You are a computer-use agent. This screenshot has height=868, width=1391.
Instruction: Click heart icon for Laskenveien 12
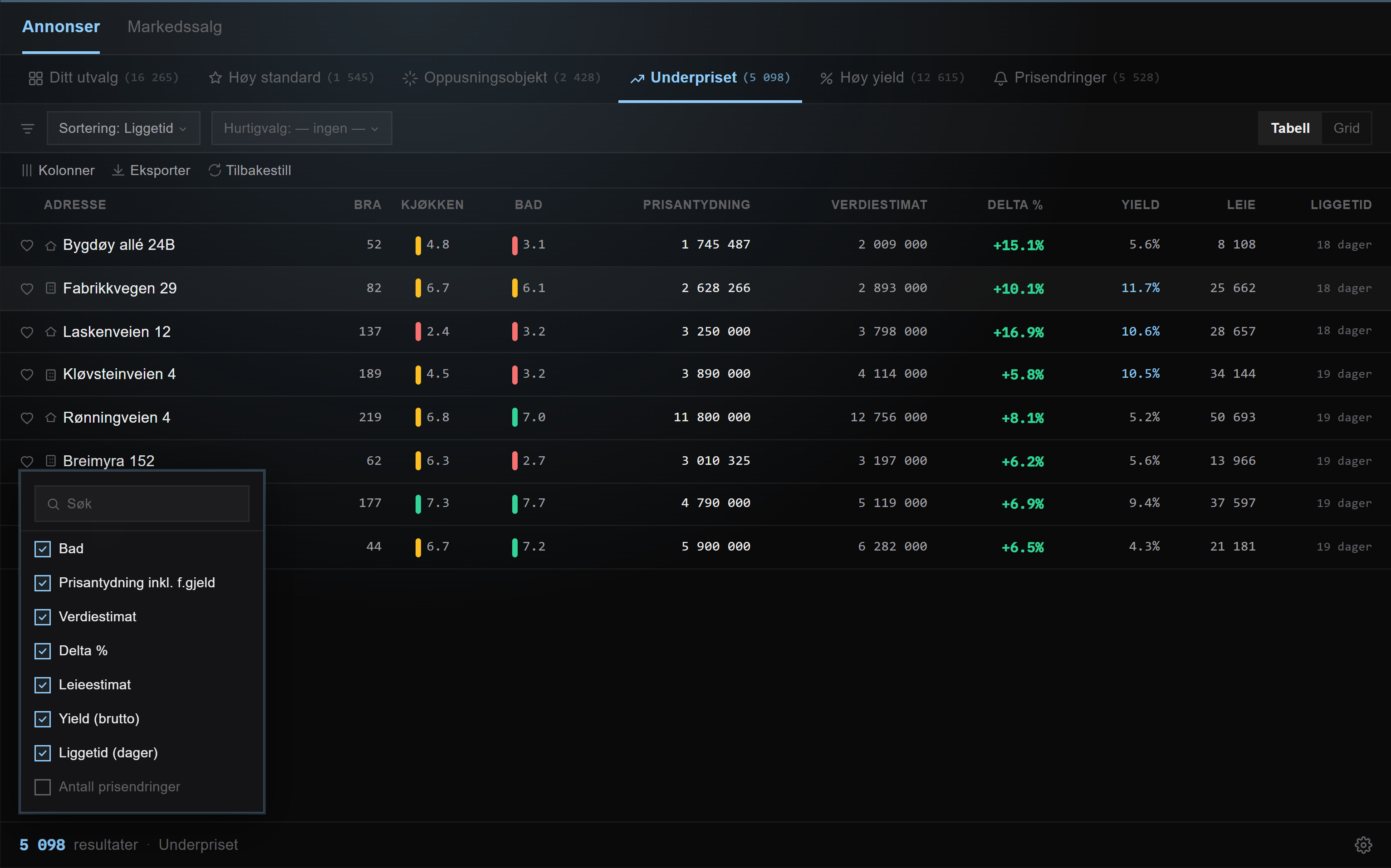[x=27, y=332]
